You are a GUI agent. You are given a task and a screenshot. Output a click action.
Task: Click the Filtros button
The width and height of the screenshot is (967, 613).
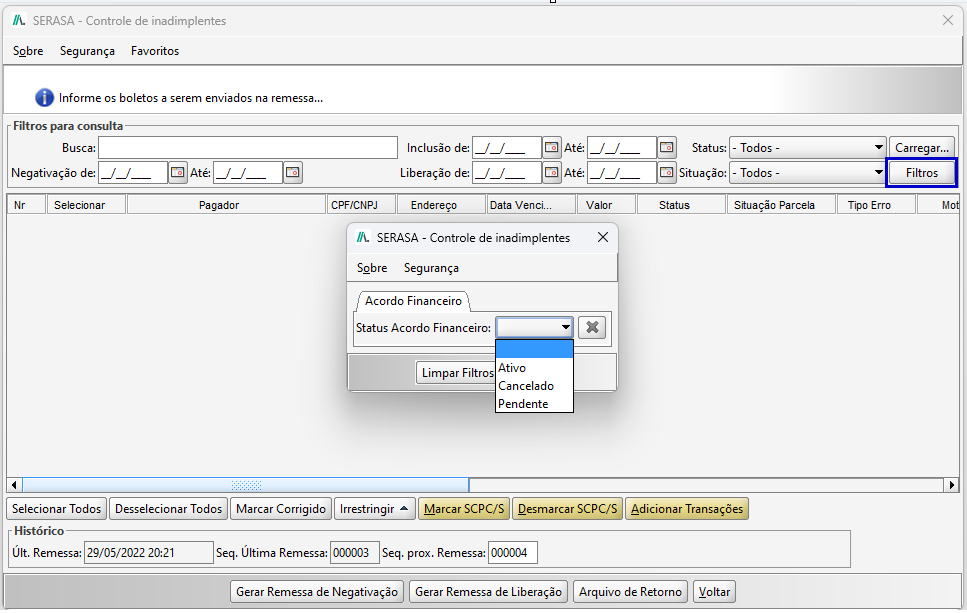point(922,173)
